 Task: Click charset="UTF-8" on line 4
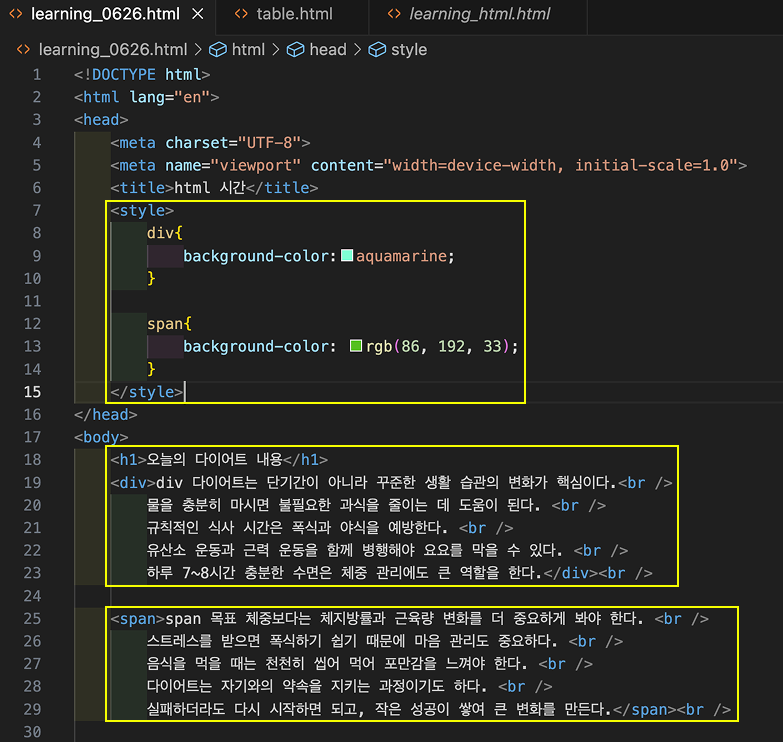[233, 143]
